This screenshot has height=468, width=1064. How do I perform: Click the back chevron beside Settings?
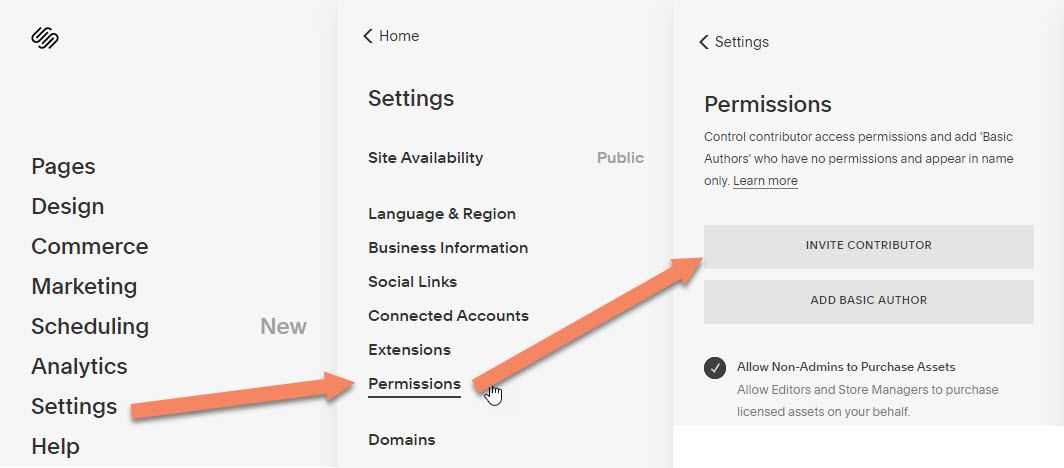(x=703, y=42)
